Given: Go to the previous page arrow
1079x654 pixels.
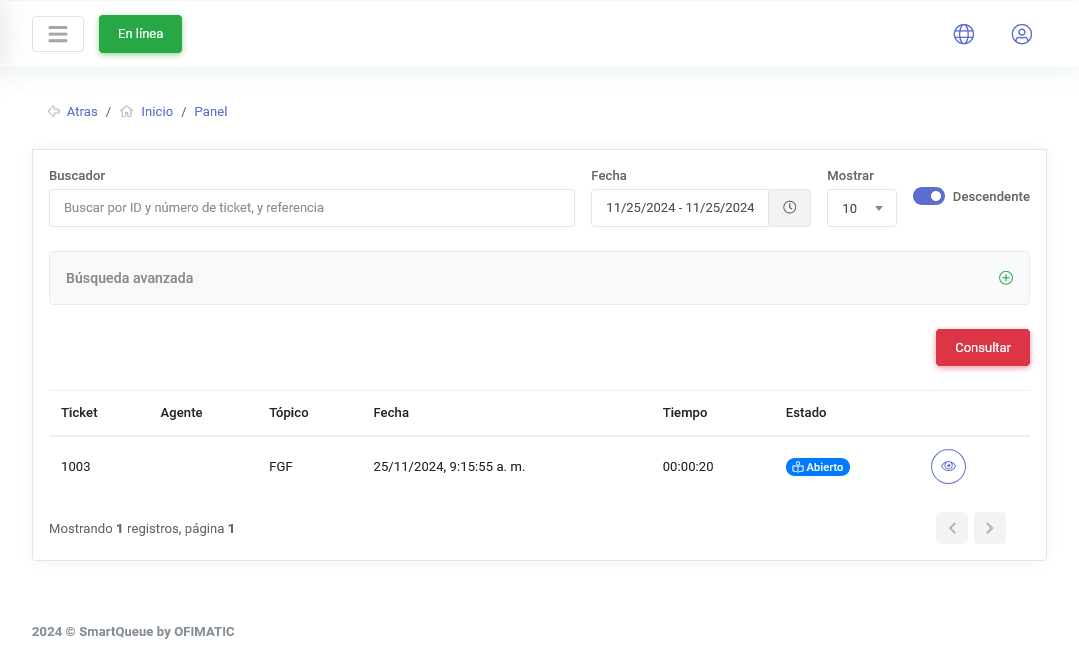Looking at the screenshot, I should tap(952, 528).
